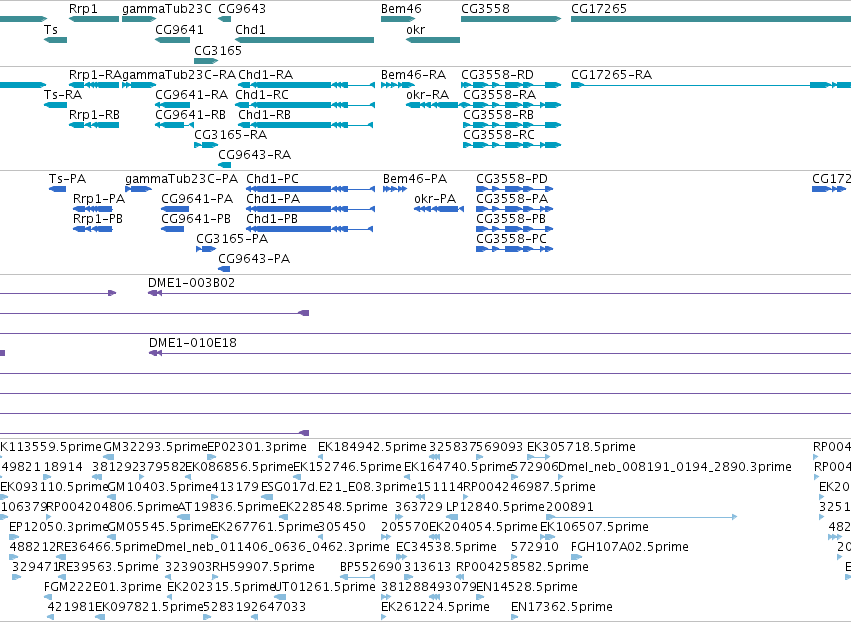Select the Rrp1-PB protein label
This screenshot has width=851, height=622.
coord(98,218)
